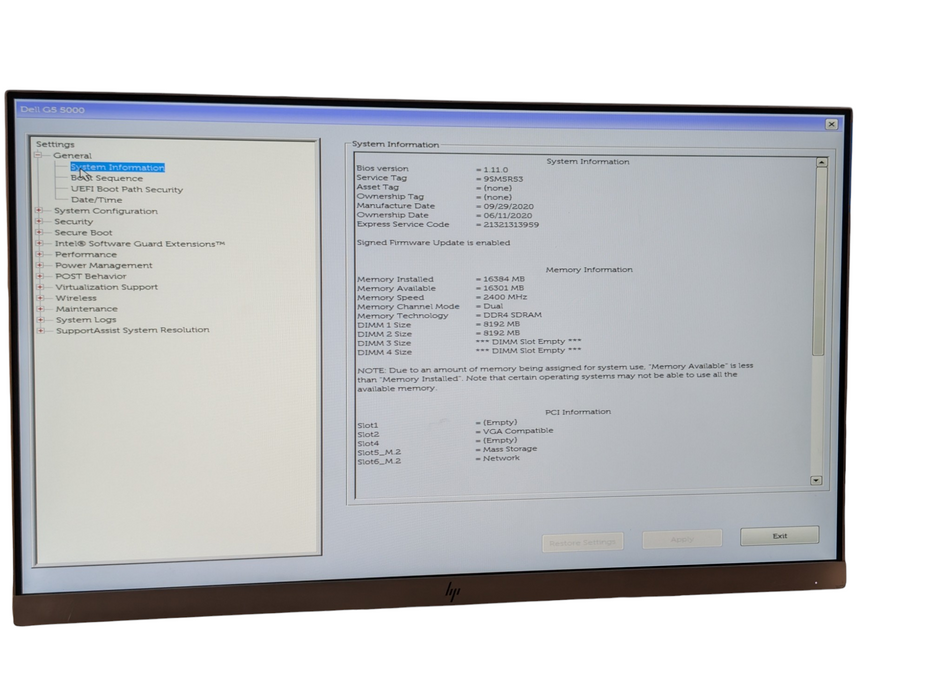The width and height of the screenshot is (930, 700).
Task: Expand the Secure Boot node
Action: click(40, 233)
